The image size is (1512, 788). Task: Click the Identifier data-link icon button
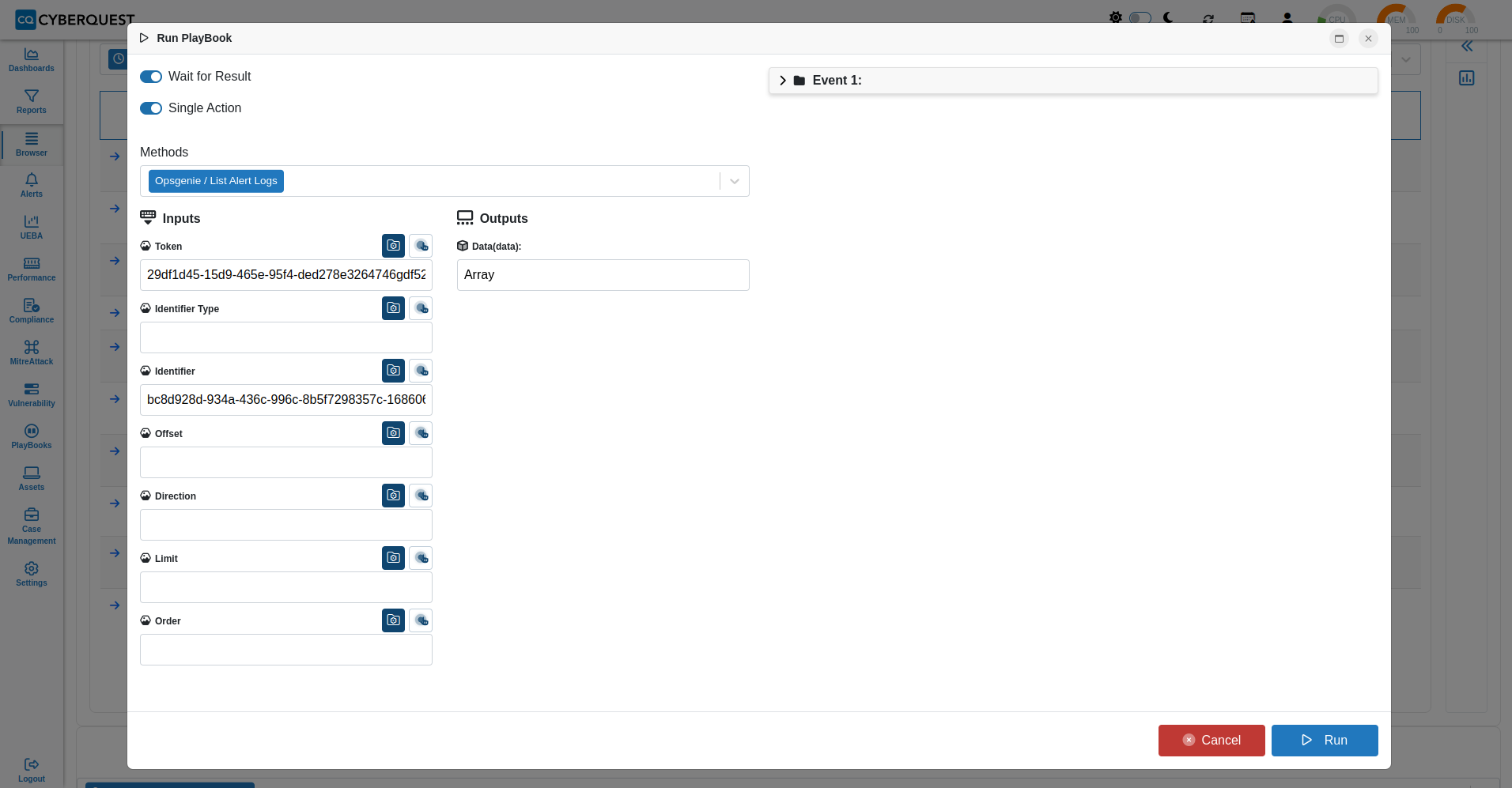(x=421, y=371)
